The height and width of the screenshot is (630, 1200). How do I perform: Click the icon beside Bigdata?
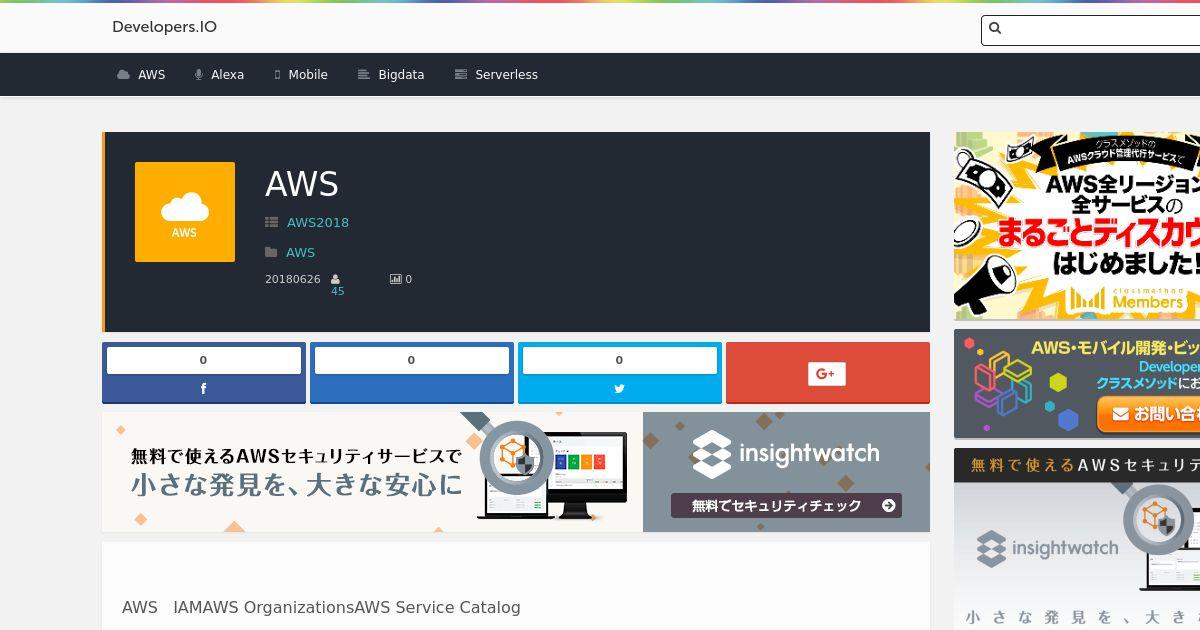click(x=364, y=75)
